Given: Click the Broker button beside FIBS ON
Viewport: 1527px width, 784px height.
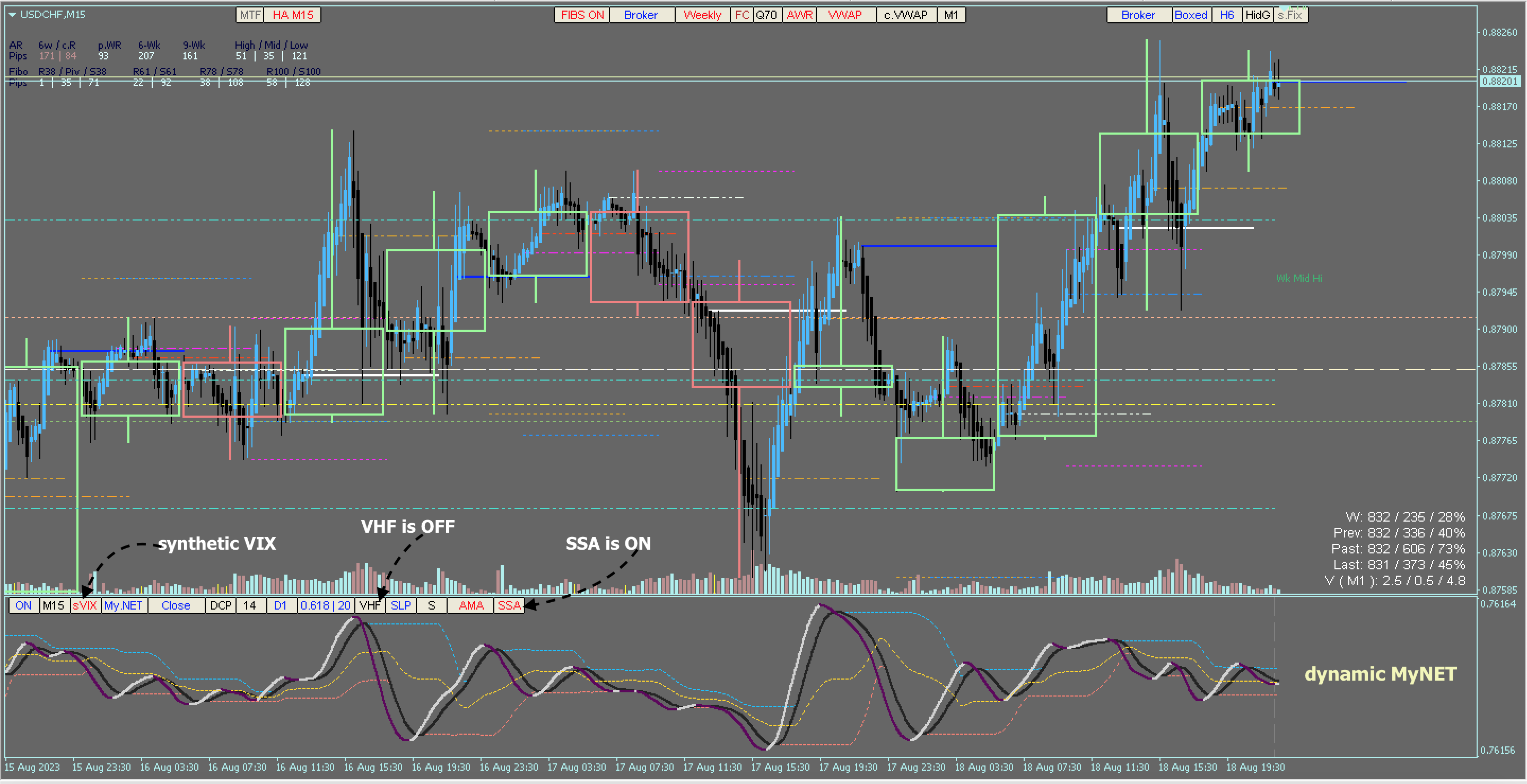Looking at the screenshot, I should (640, 15).
